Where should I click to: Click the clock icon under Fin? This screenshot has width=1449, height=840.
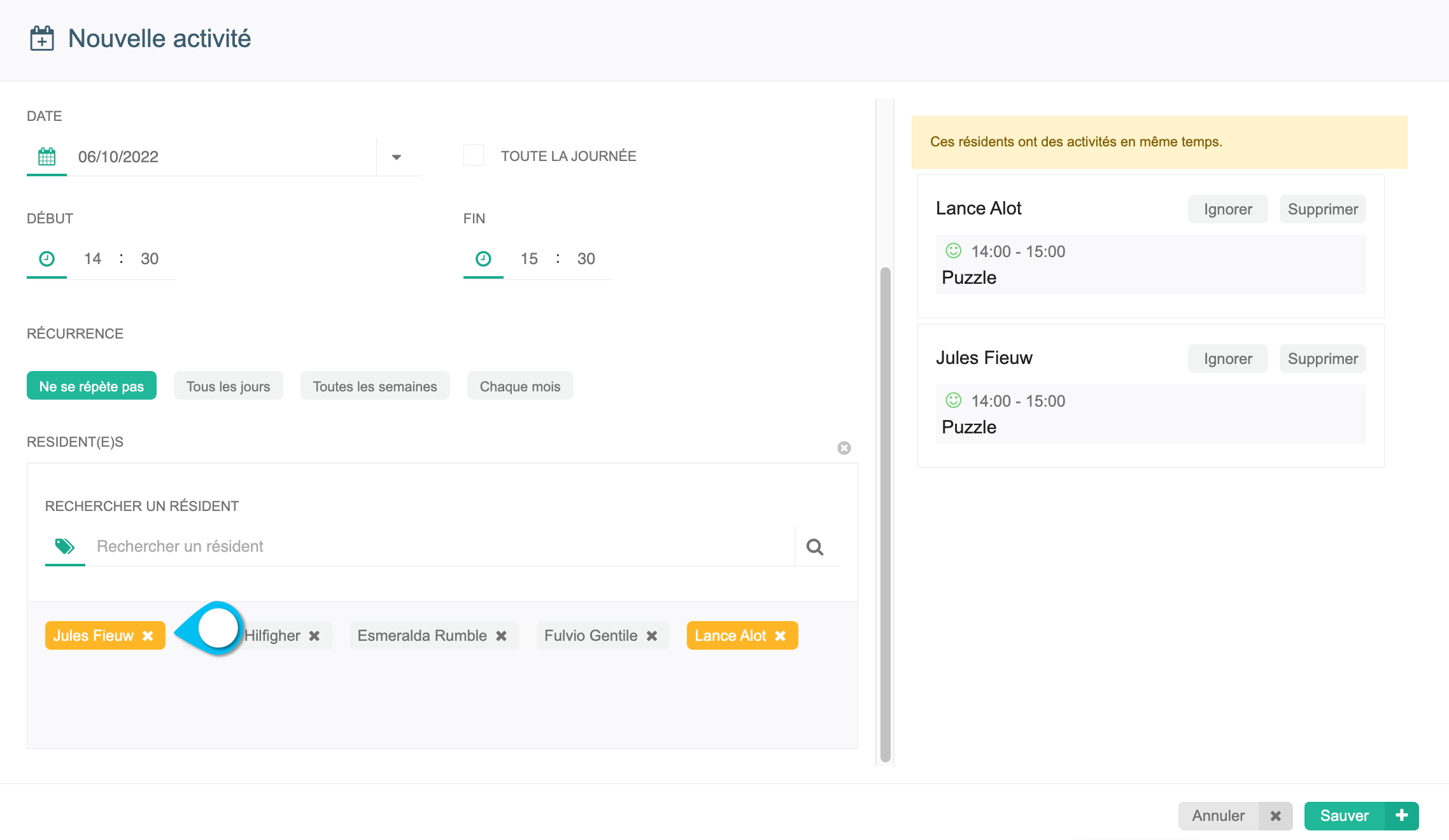483,258
